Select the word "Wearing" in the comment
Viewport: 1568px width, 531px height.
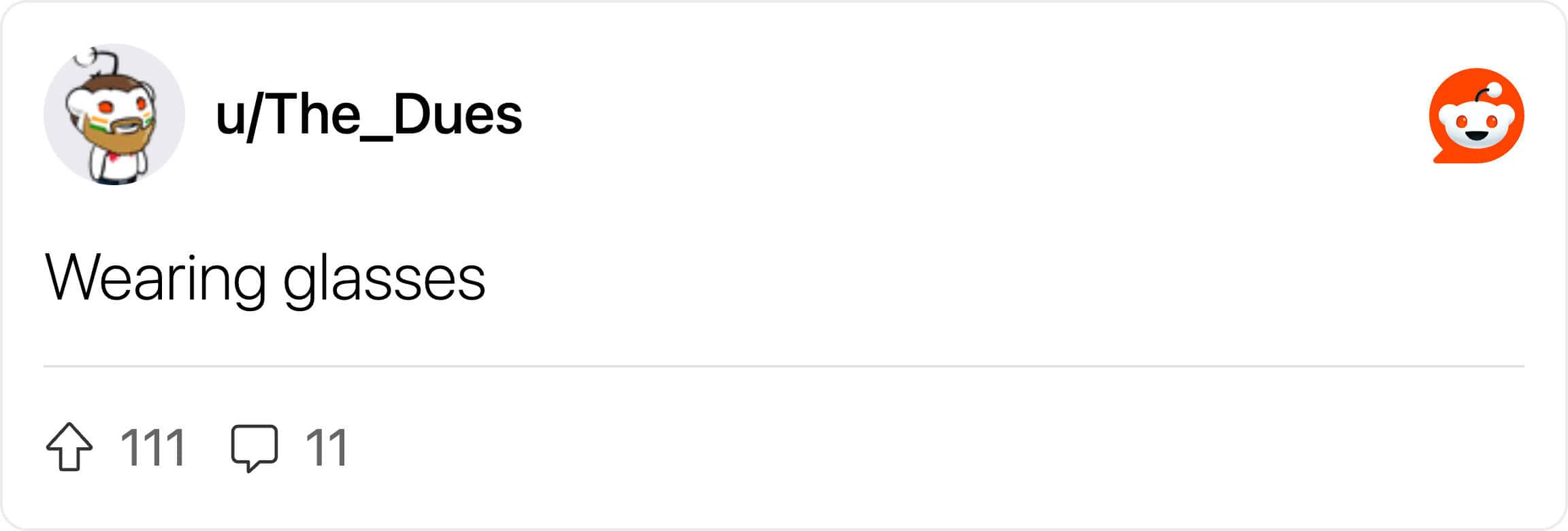pyautogui.click(x=155, y=278)
